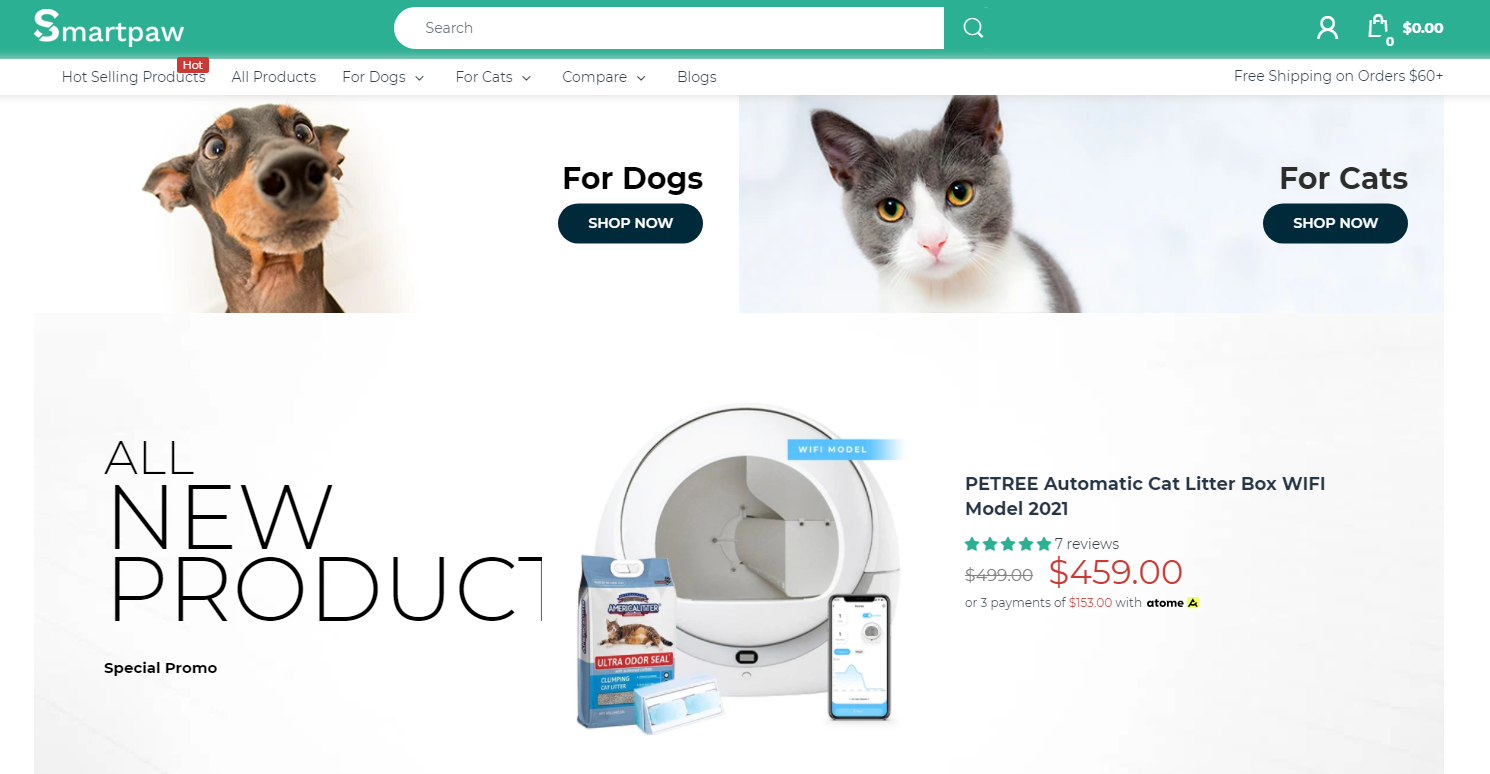Image resolution: width=1490 pixels, height=774 pixels.
Task: Click the cat litter box product image
Action: (742, 567)
